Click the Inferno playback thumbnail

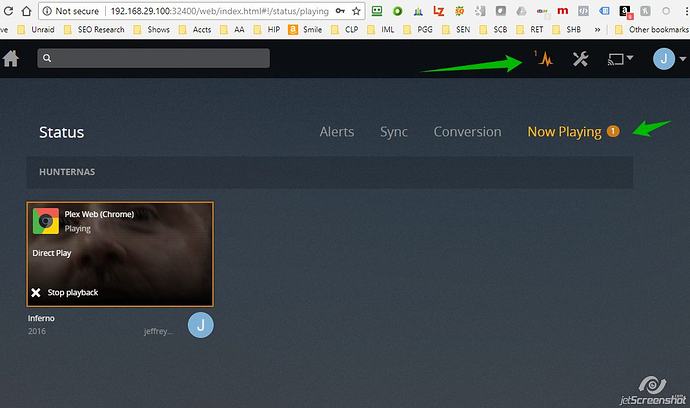[x=120, y=254]
